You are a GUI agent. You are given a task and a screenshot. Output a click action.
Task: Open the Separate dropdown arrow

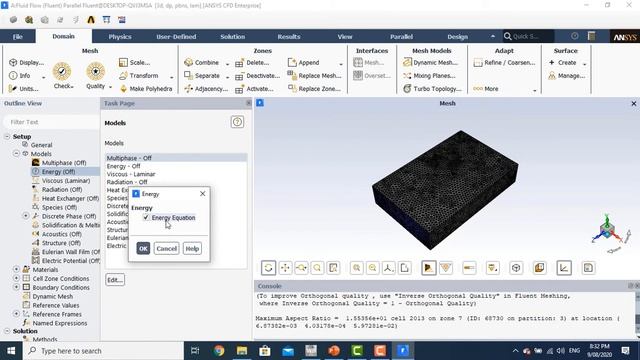(227, 77)
